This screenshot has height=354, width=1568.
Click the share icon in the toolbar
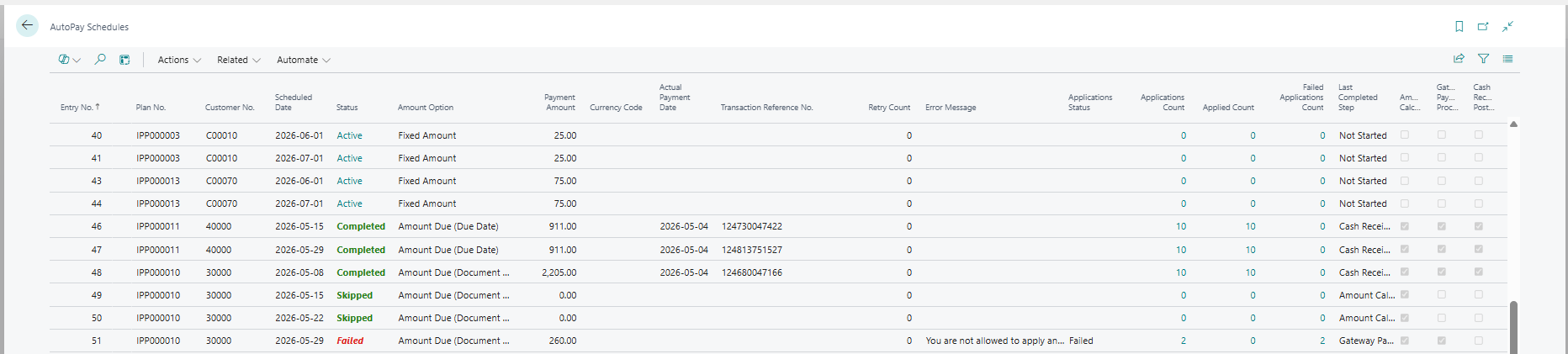(1459, 59)
